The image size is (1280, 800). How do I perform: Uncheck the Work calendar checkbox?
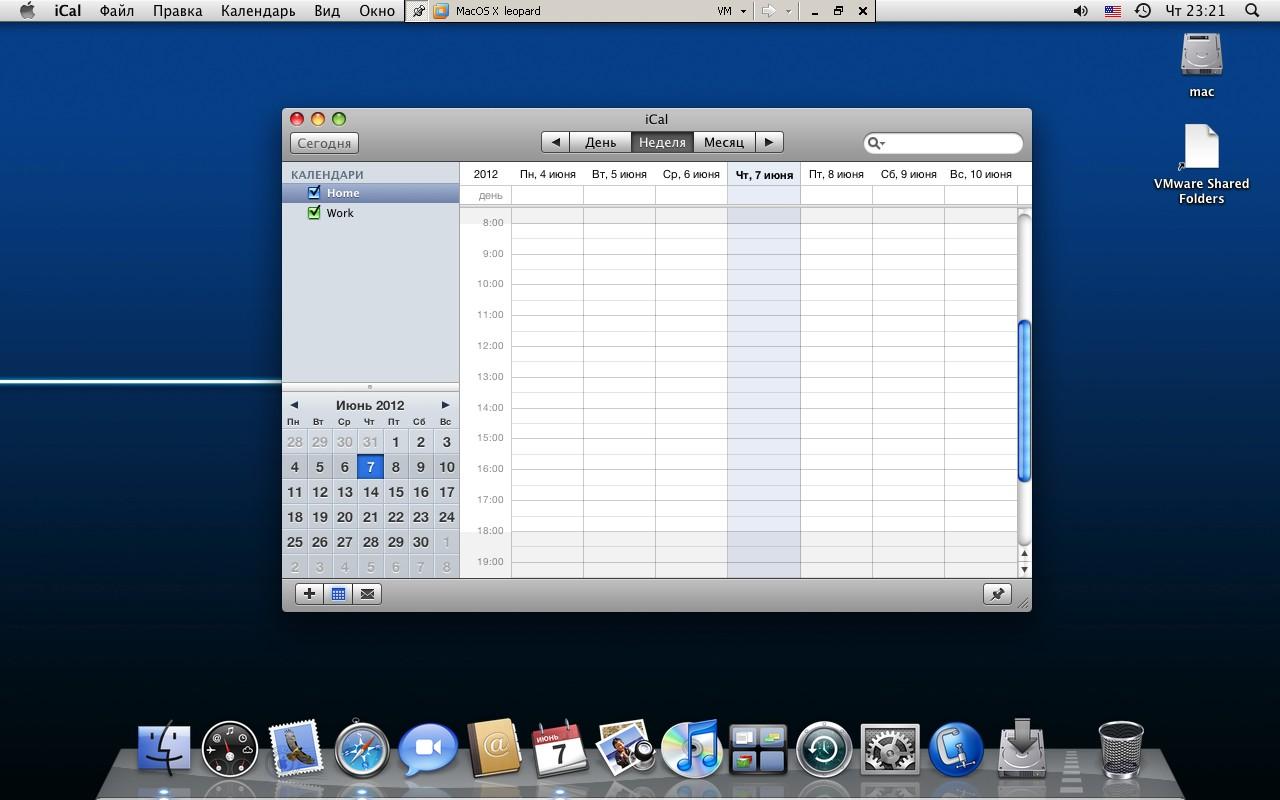(x=314, y=213)
